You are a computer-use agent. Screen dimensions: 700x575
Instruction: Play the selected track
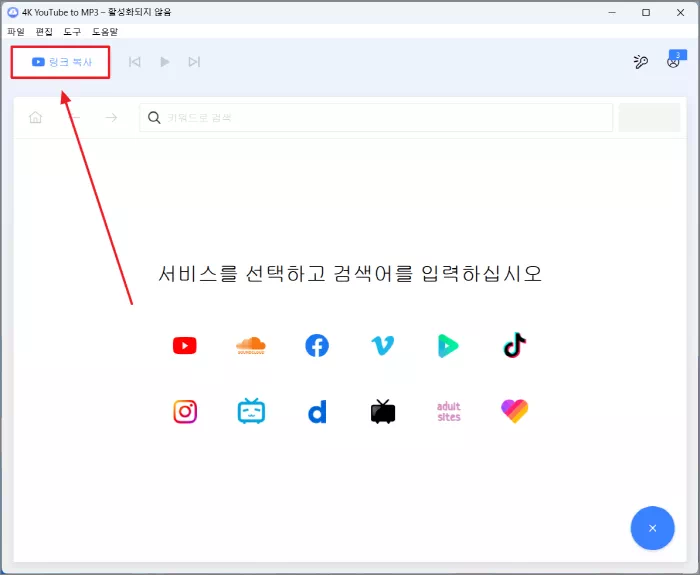[165, 62]
